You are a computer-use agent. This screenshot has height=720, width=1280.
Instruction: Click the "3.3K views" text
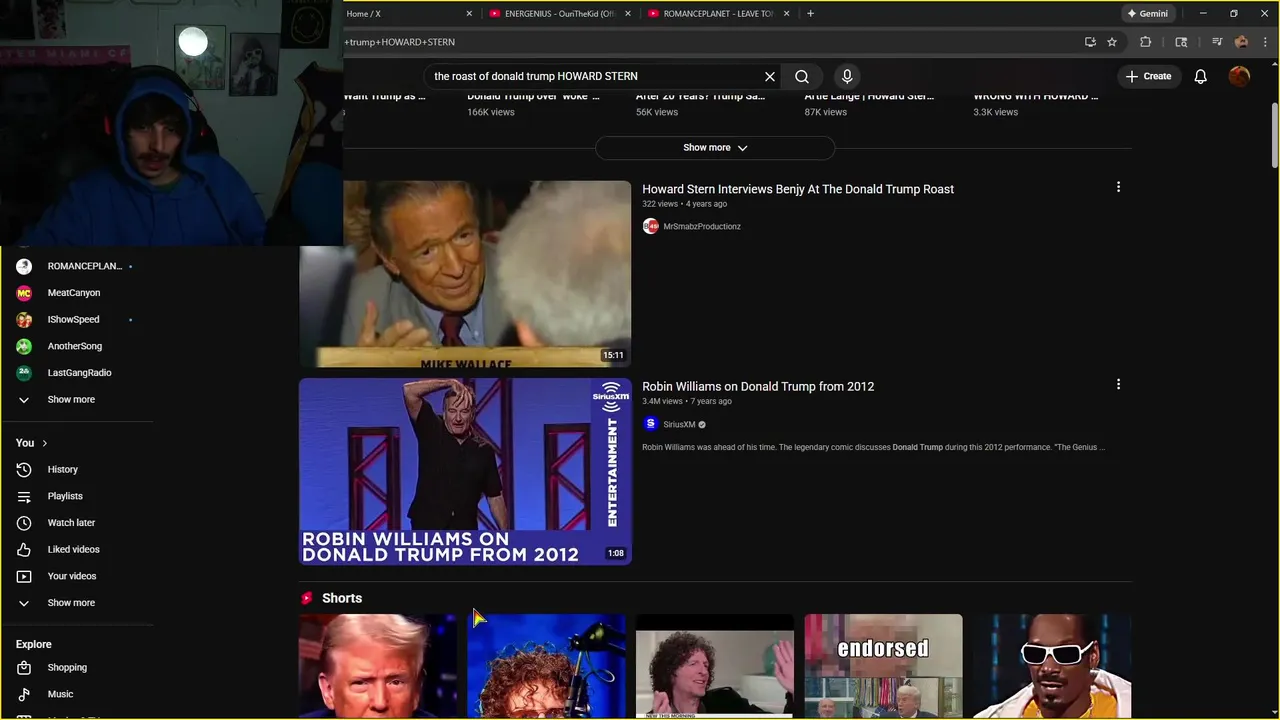(x=996, y=112)
